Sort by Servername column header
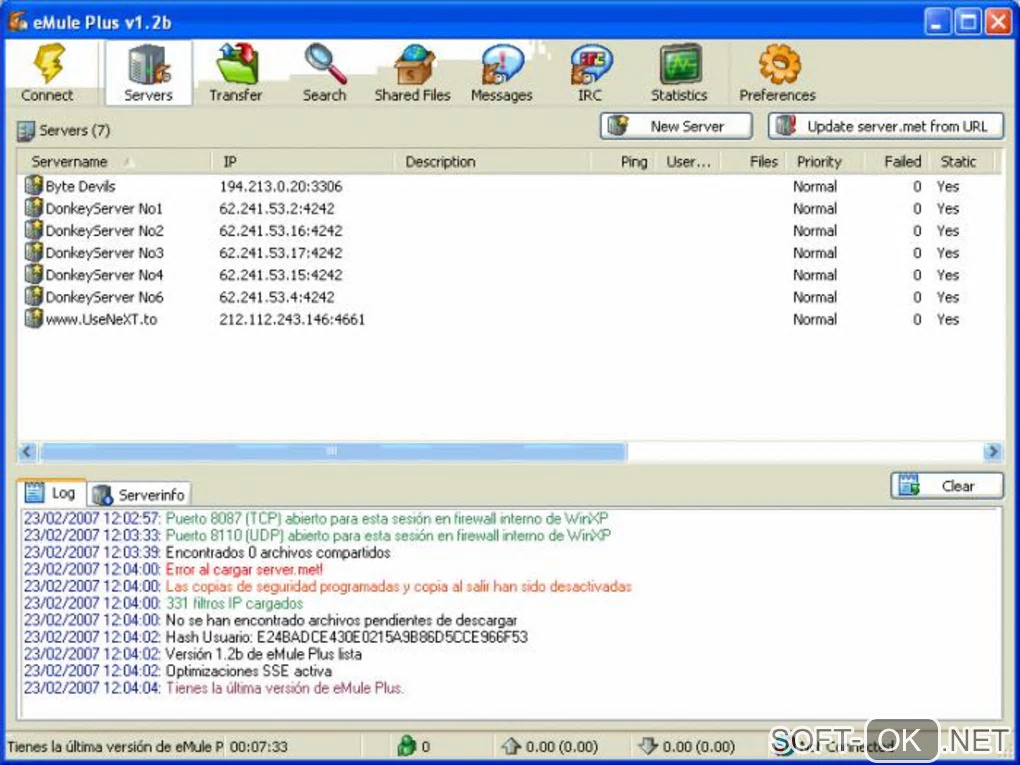This screenshot has height=765, width=1020. 115,161
